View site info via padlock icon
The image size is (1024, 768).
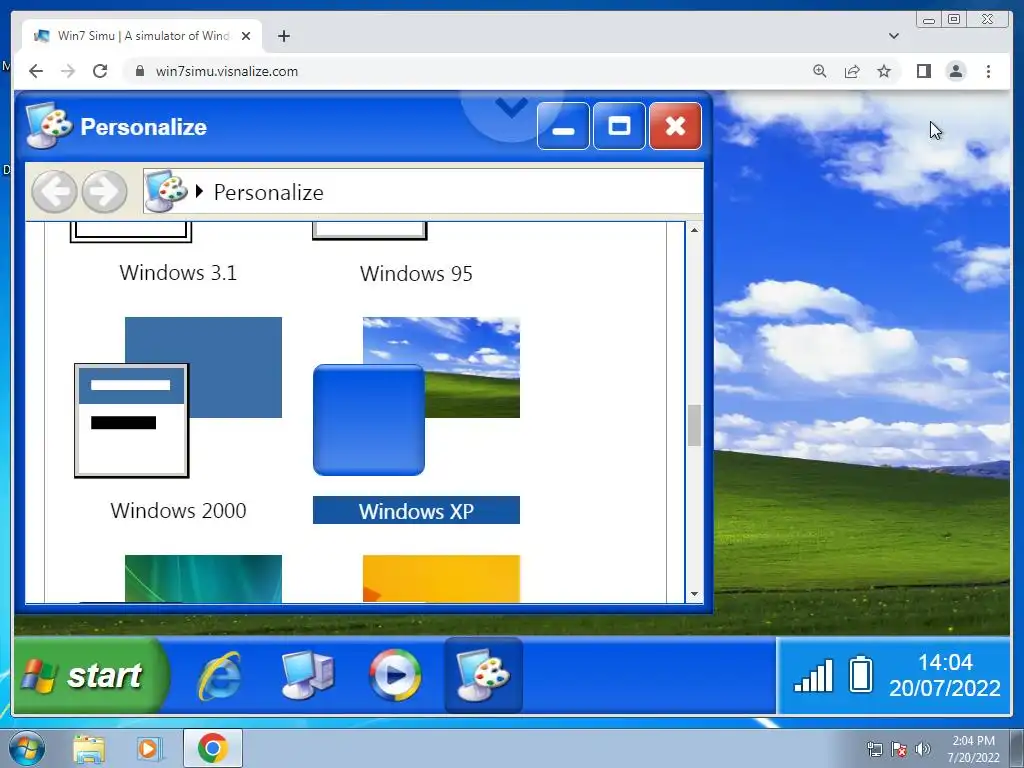[139, 71]
